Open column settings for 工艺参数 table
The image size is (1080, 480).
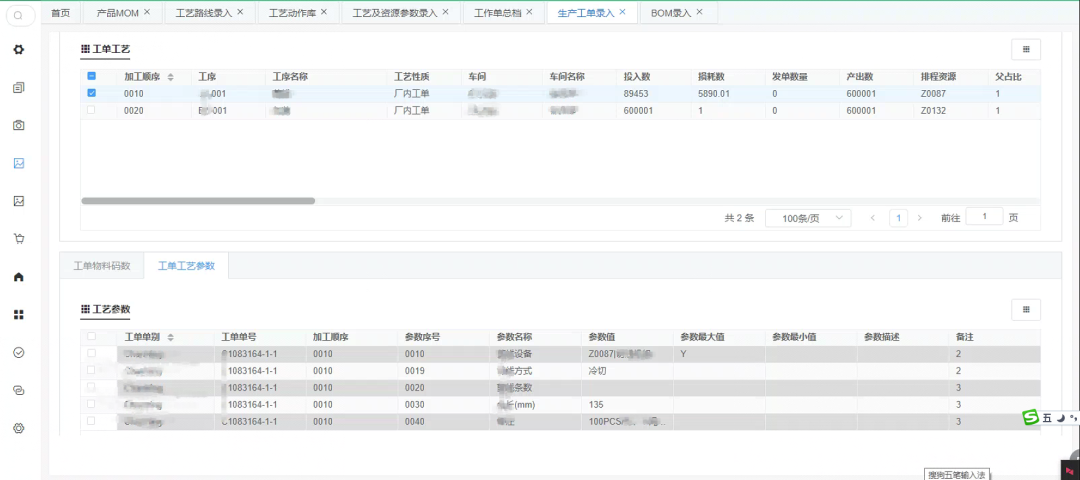(1026, 310)
